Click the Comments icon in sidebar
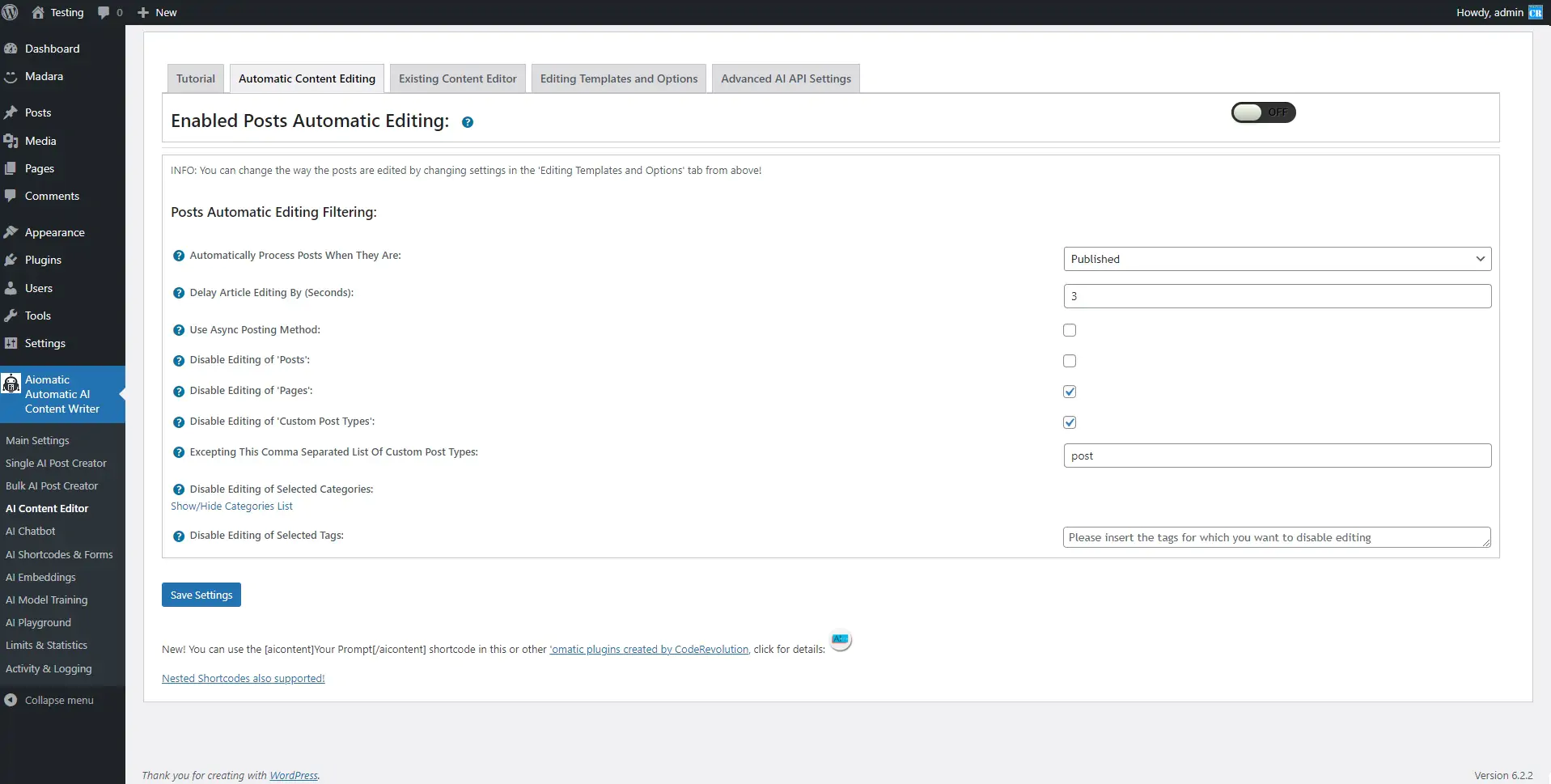The image size is (1551, 784). (11, 196)
